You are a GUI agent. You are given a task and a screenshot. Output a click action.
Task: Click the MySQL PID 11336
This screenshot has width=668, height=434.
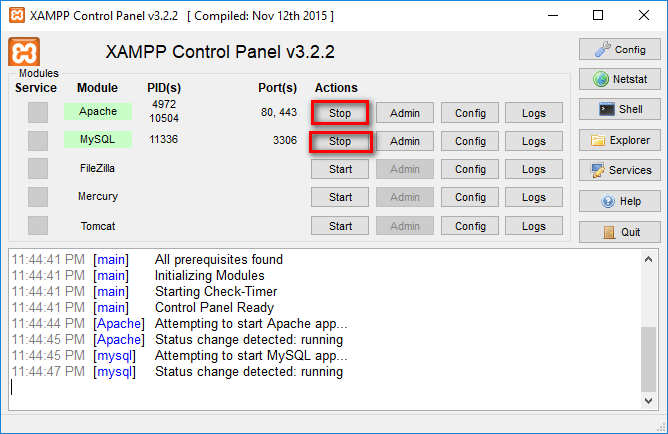[x=164, y=139]
